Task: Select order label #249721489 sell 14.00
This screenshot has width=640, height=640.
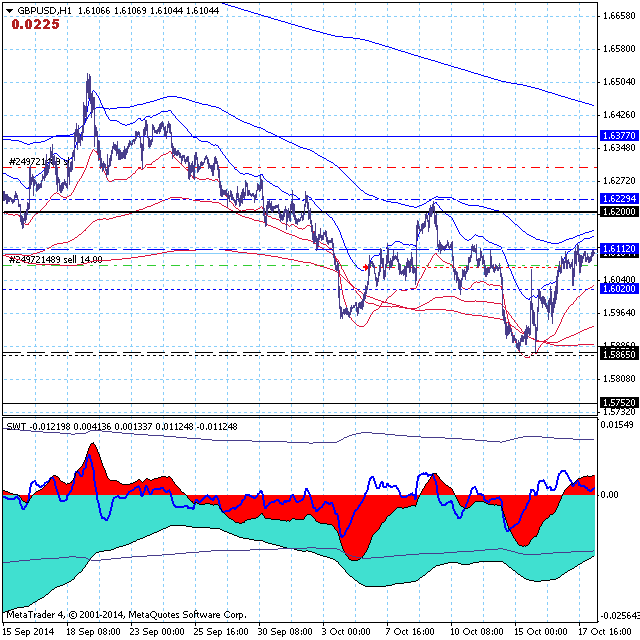Action: pyautogui.click(x=56, y=260)
